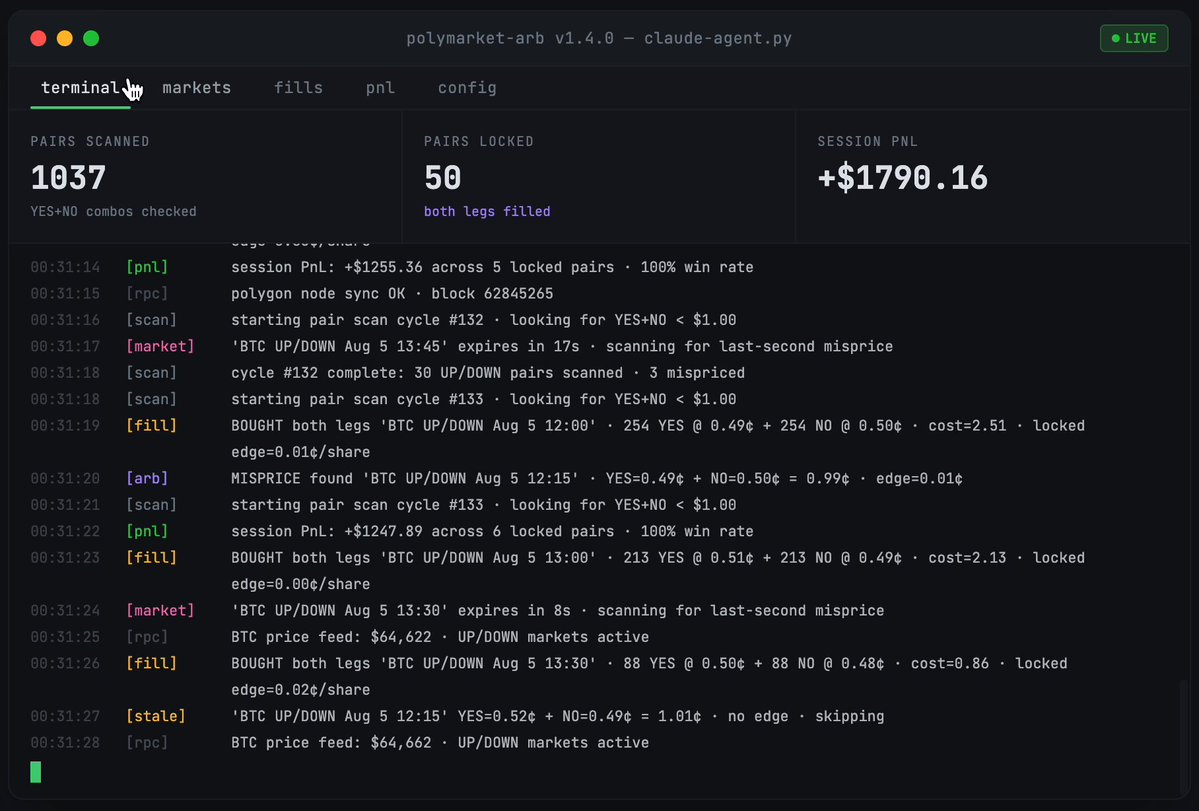Click the green terminal cursor block

click(36, 772)
